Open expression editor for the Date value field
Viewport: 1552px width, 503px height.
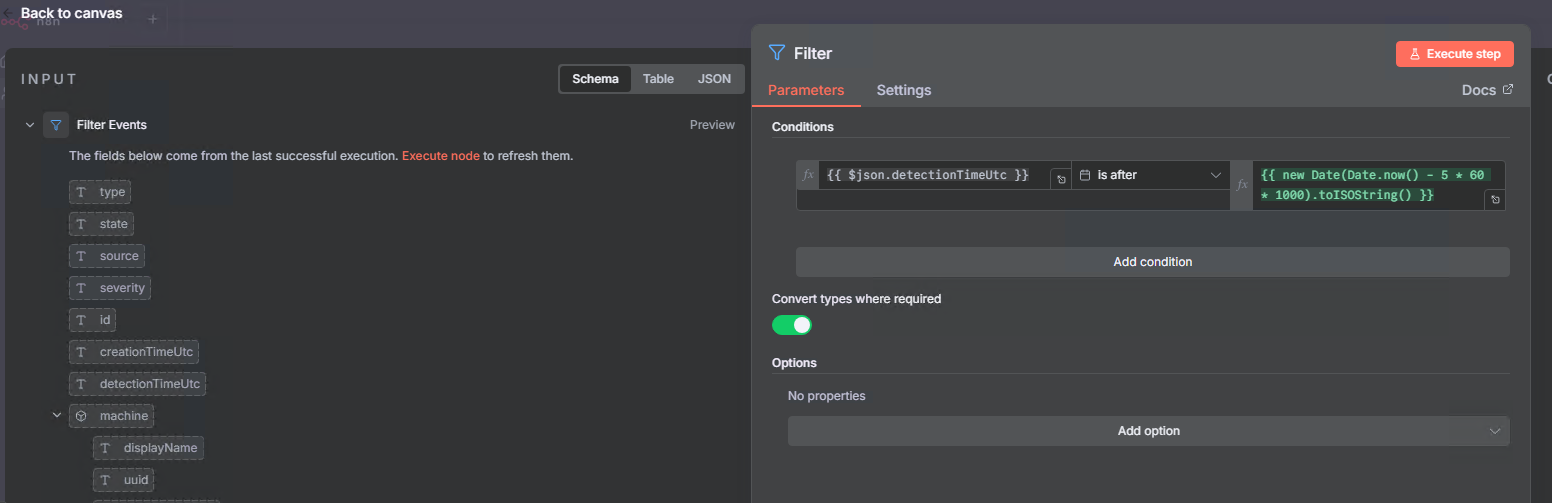[1494, 200]
